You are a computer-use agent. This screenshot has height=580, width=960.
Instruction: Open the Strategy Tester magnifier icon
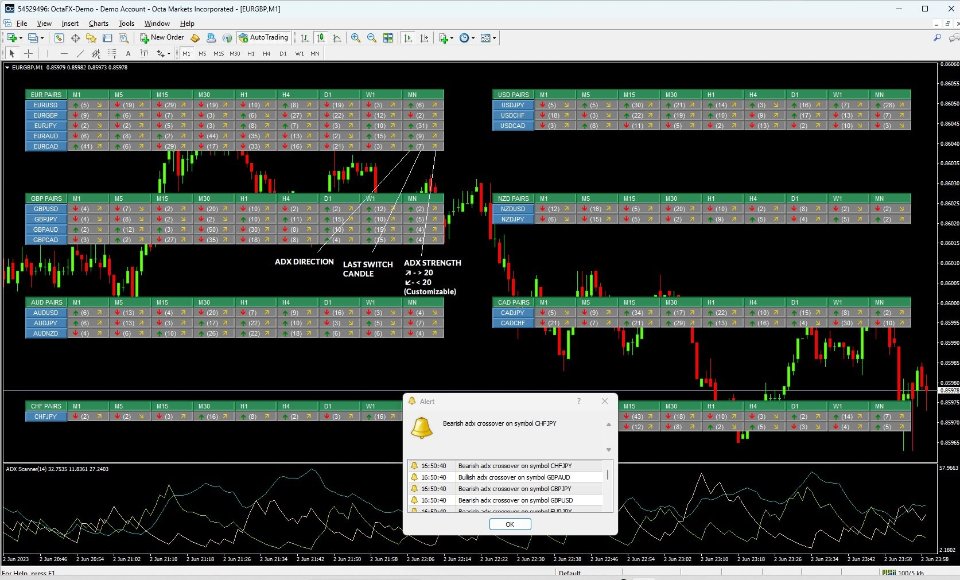124,38
